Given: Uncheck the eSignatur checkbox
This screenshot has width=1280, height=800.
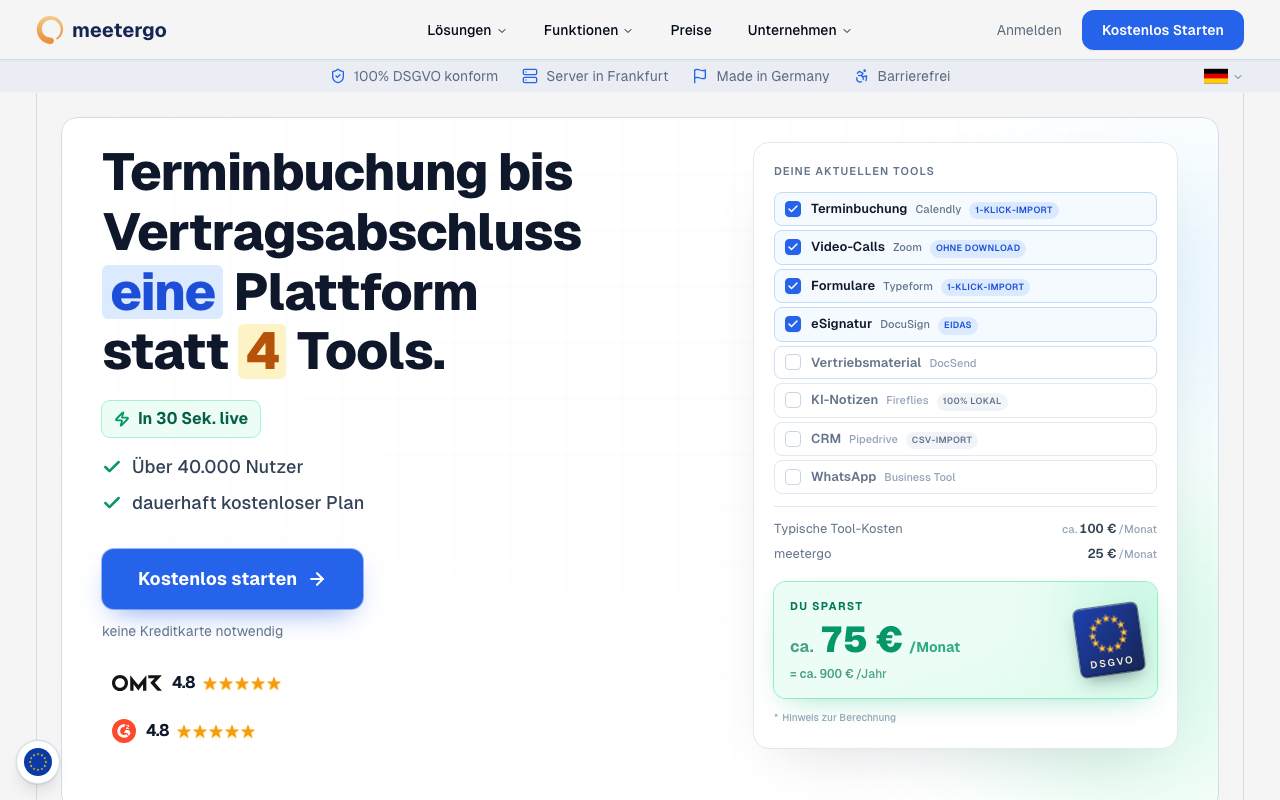Looking at the screenshot, I should [793, 324].
